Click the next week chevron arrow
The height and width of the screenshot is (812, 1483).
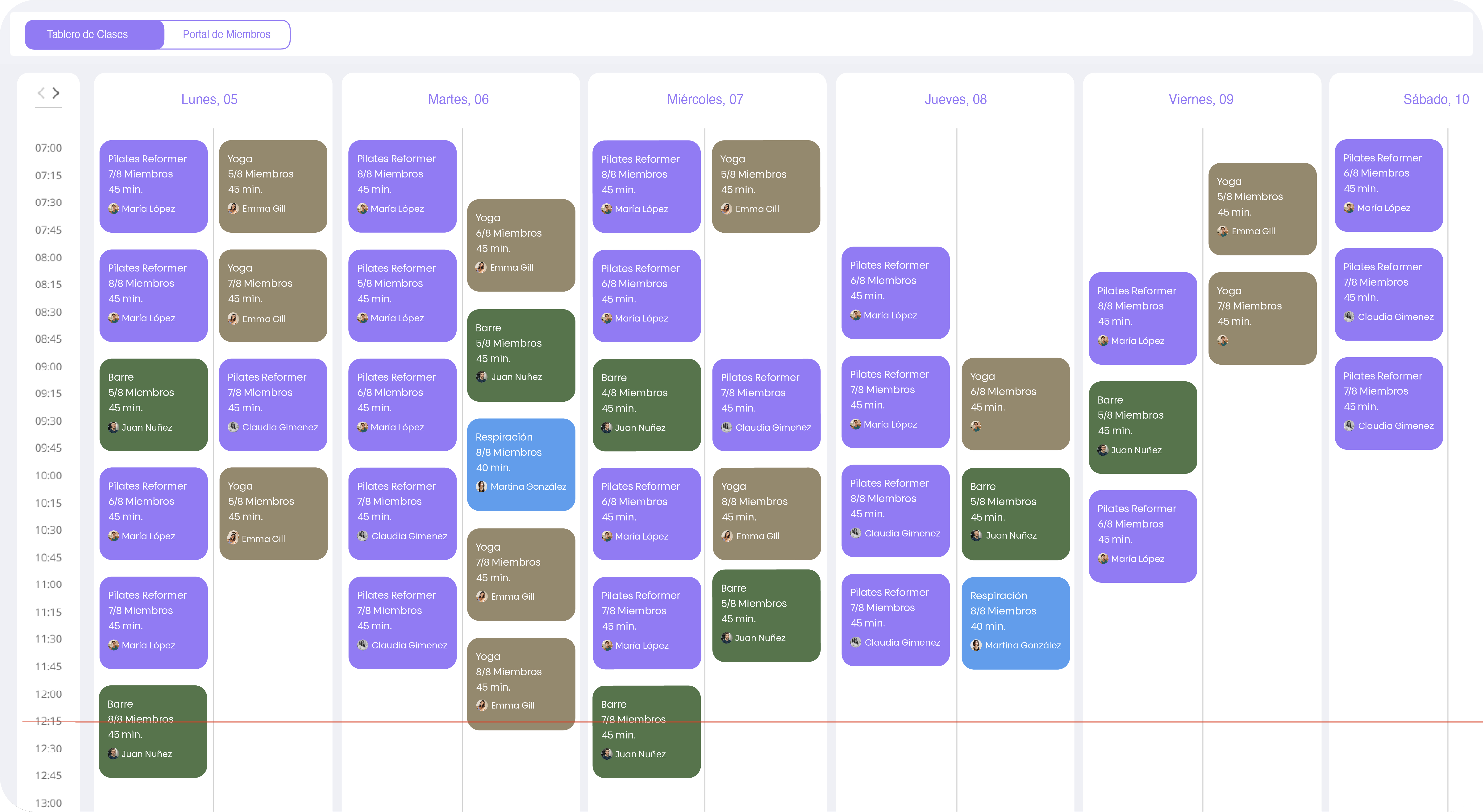(56, 93)
